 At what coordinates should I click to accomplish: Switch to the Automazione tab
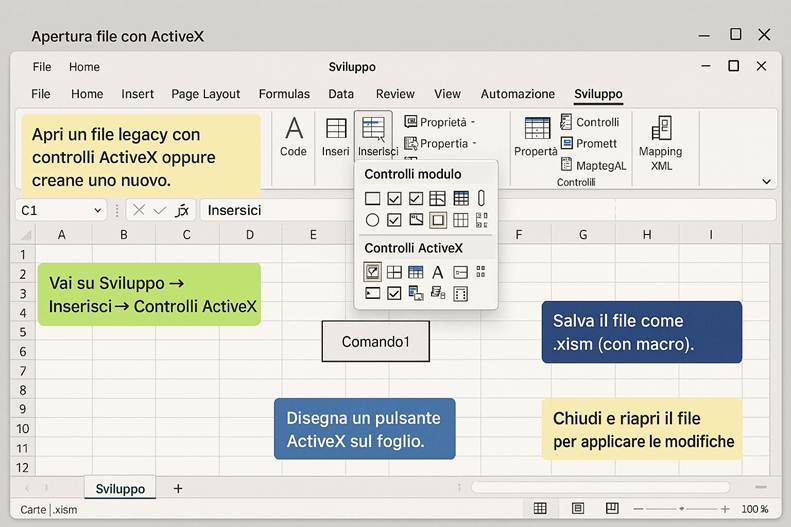pyautogui.click(x=517, y=94)
